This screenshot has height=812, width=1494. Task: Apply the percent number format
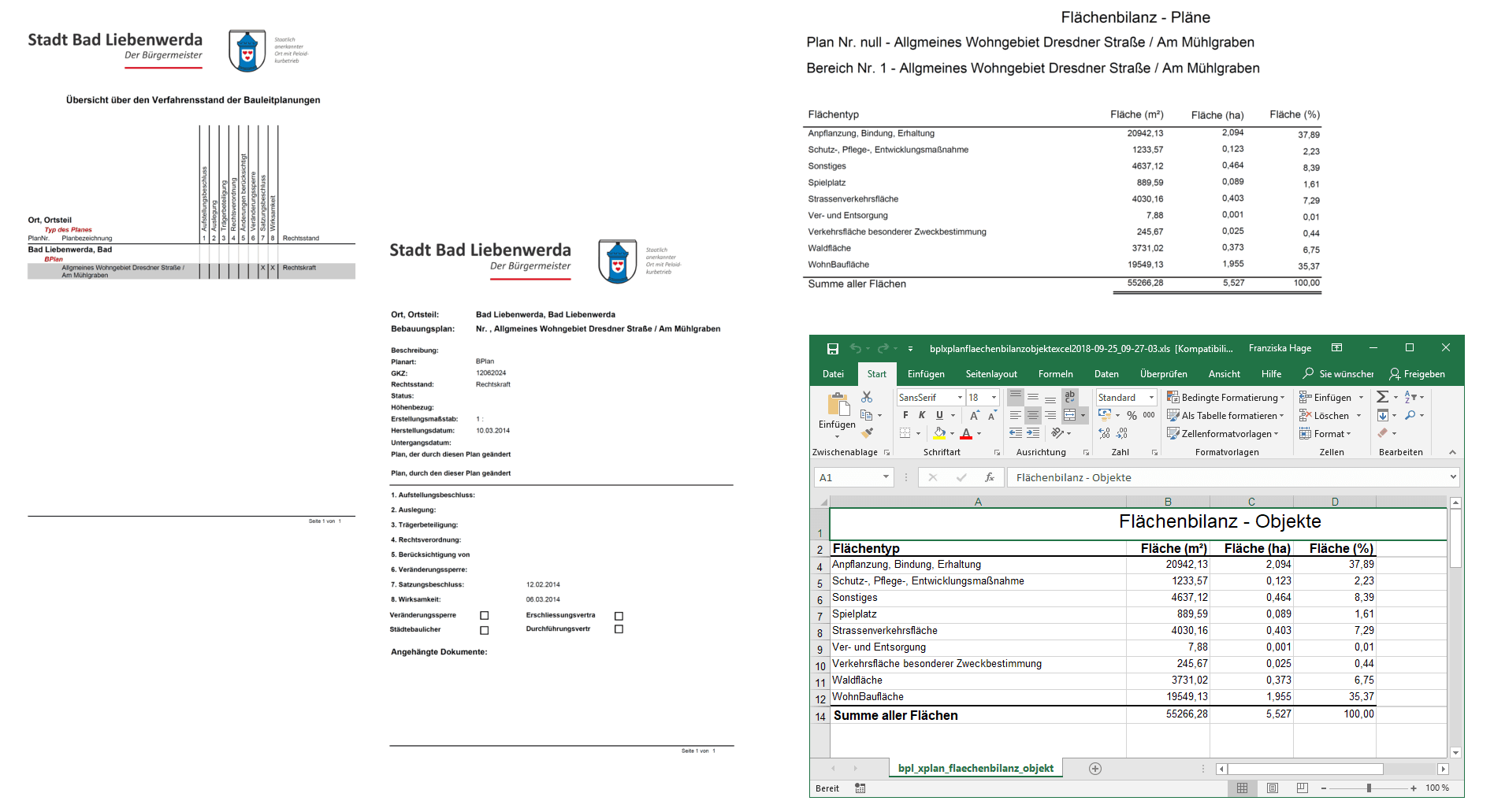(x=1132, y=415)
